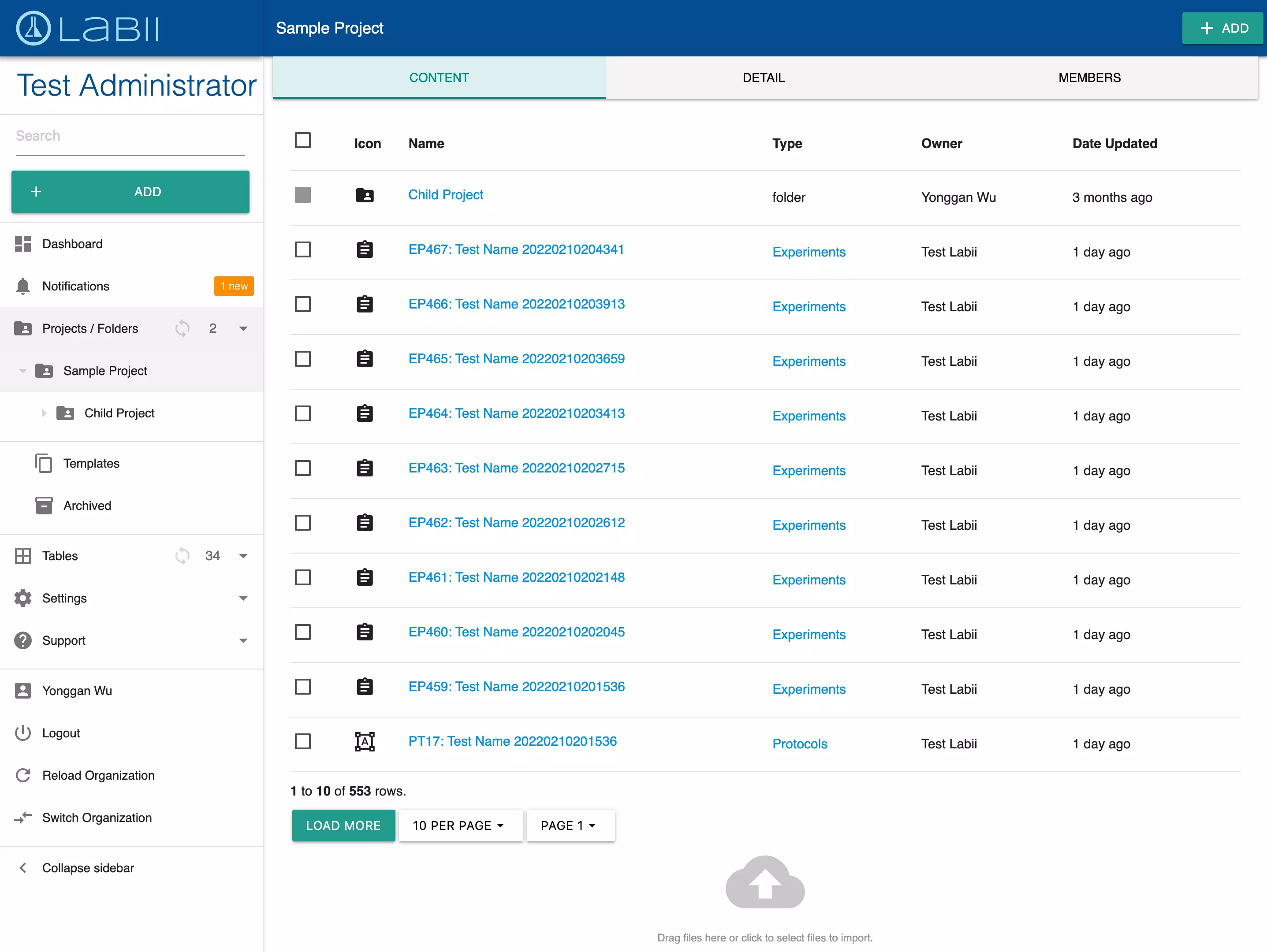Open the 10 PER PAGE dropdown
The width and height of the screenshot is (1267, 952).
(461, 825)
